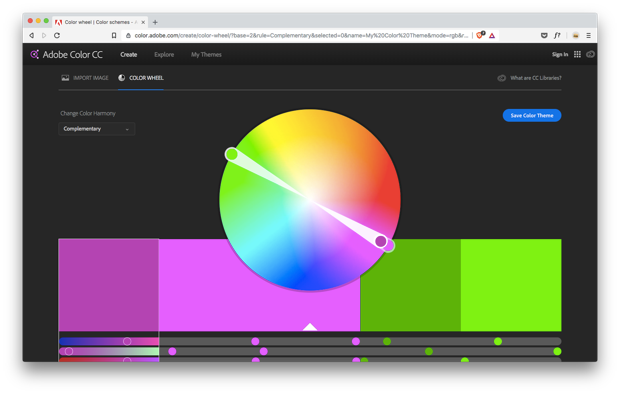
Task: Open the Brave Shields lion icon
Action: [x=480, y=35]
